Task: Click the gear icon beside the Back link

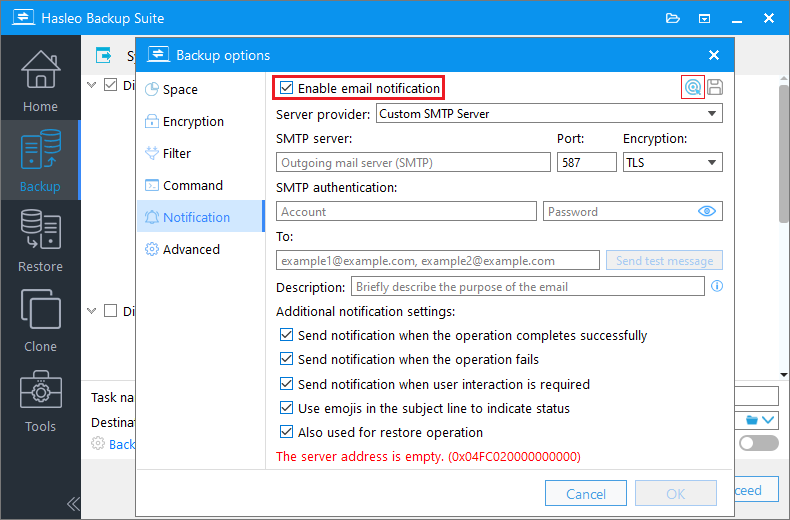Action: click(98, 443)
